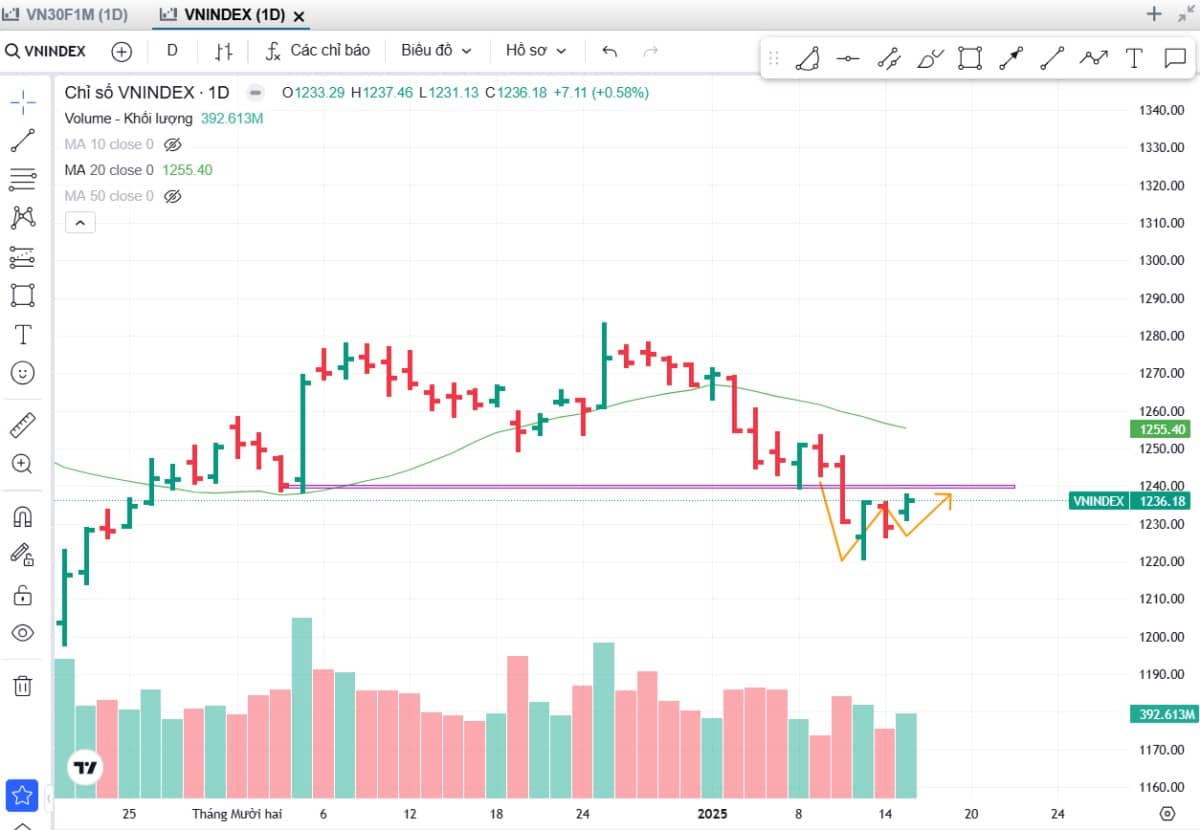
Task: Select the callout note tool
Action: [x=1174, y=59]
